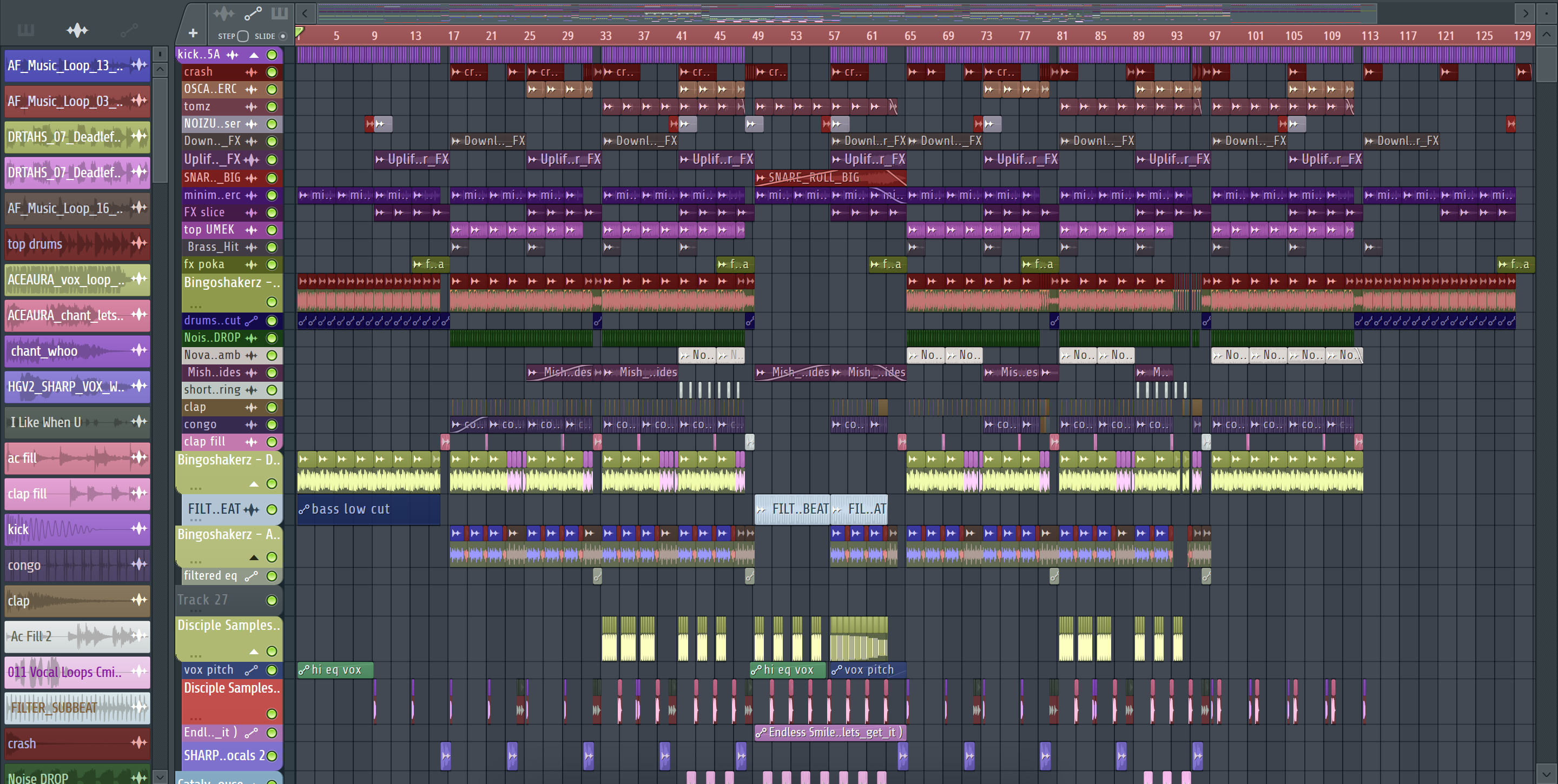Collapse the Bingoshakerz - D.. track group
The width and height of the screenshot is (1558, 784).
point(254,484)
